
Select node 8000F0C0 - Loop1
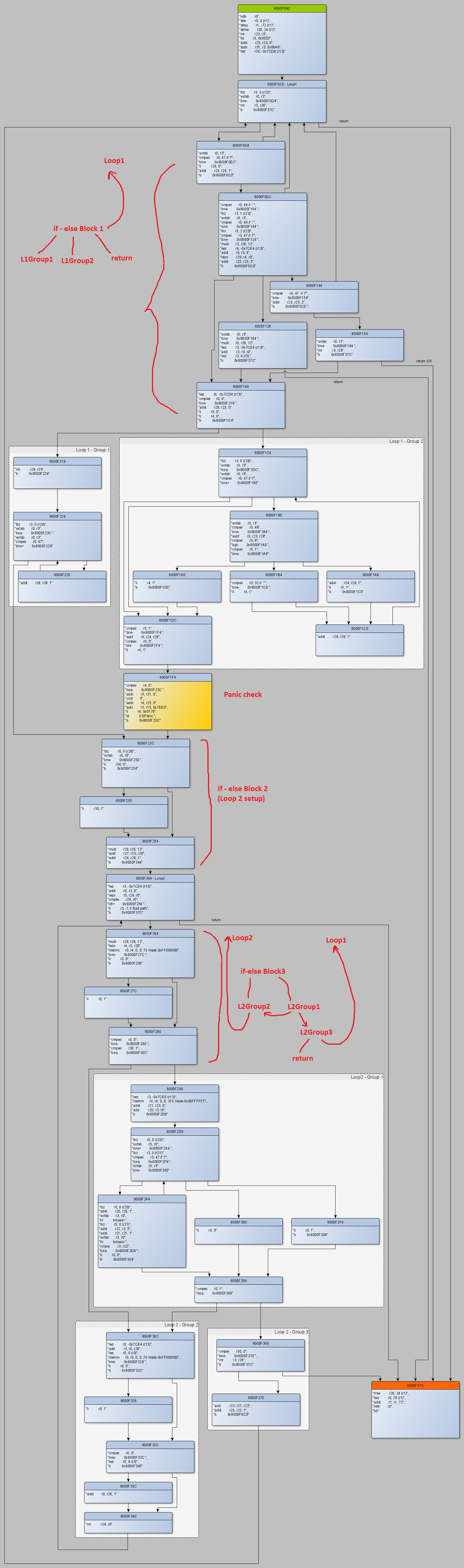(x=282, y=101)
